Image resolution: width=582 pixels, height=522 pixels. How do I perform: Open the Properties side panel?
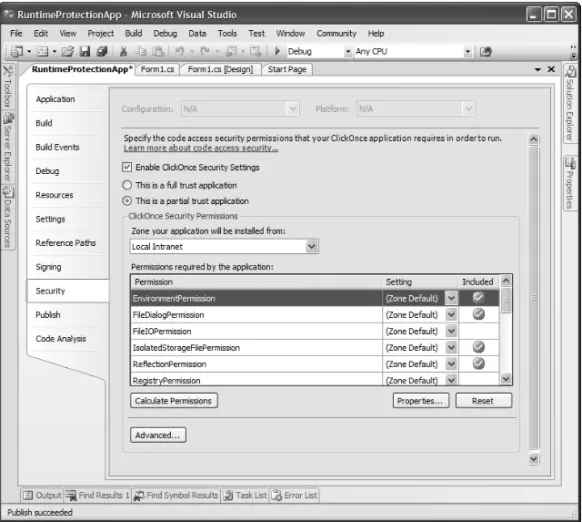[x=570, y=183]
